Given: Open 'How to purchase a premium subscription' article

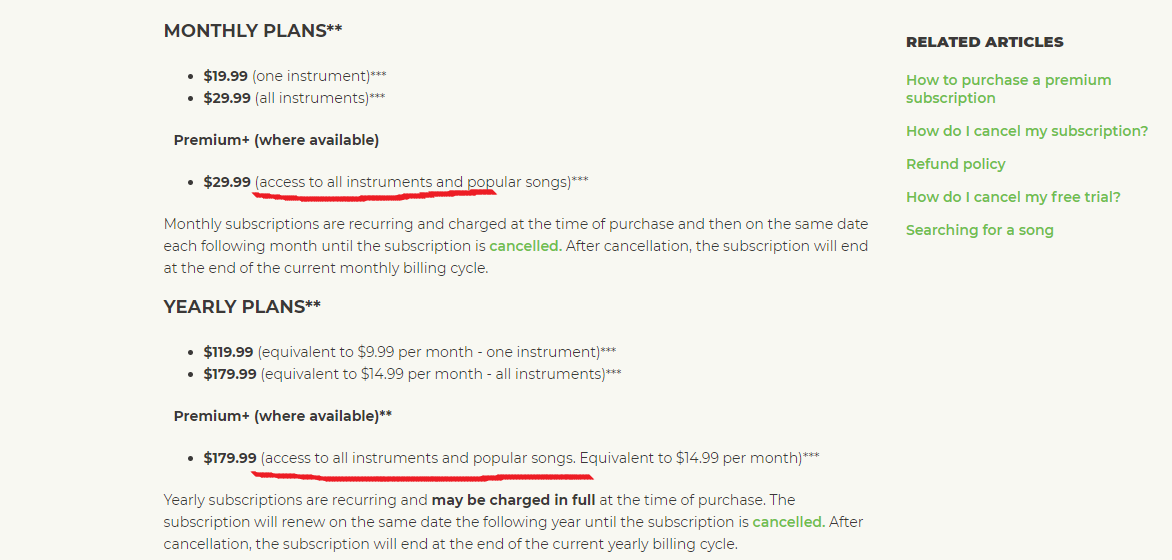Looking at the screenshot, I should click(x=1008, y=89).
